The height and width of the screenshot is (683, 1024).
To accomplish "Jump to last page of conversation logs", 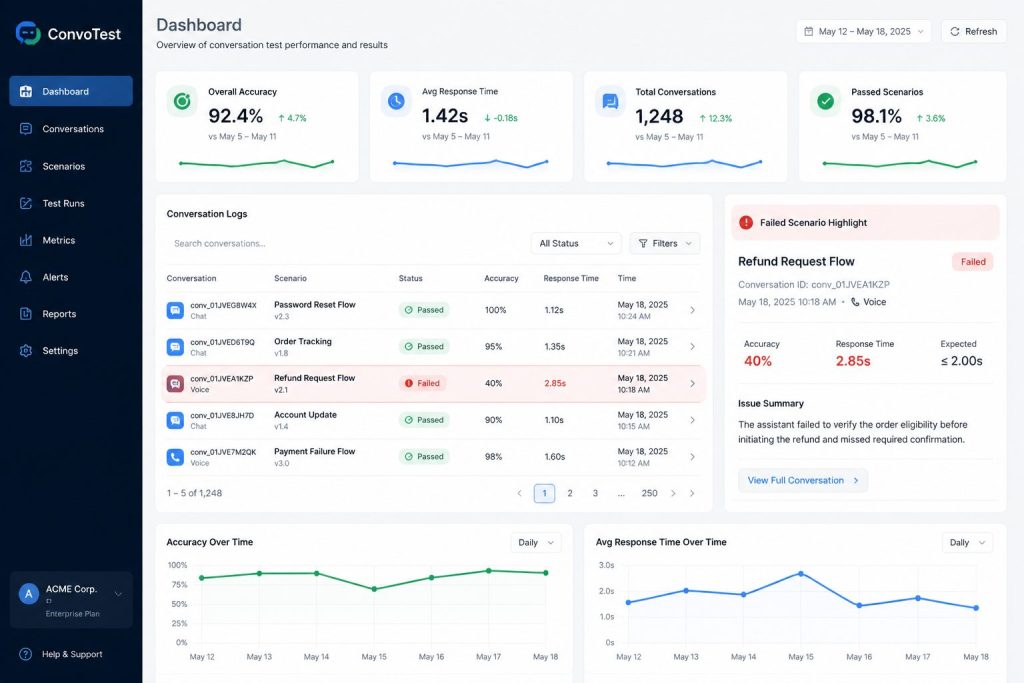I will pos(692,493).
